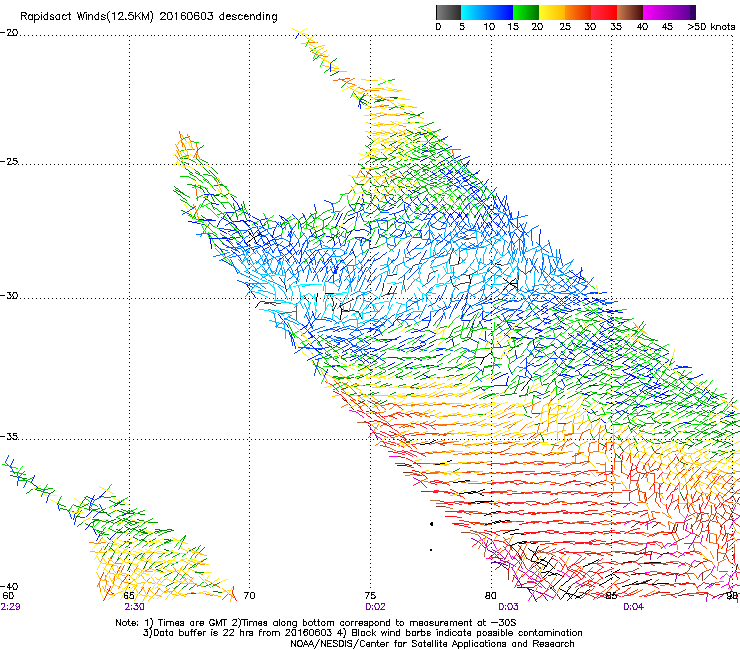Click the legend scale label 0
The height and width of the screenshot is (650, 740).
[438, 27]
